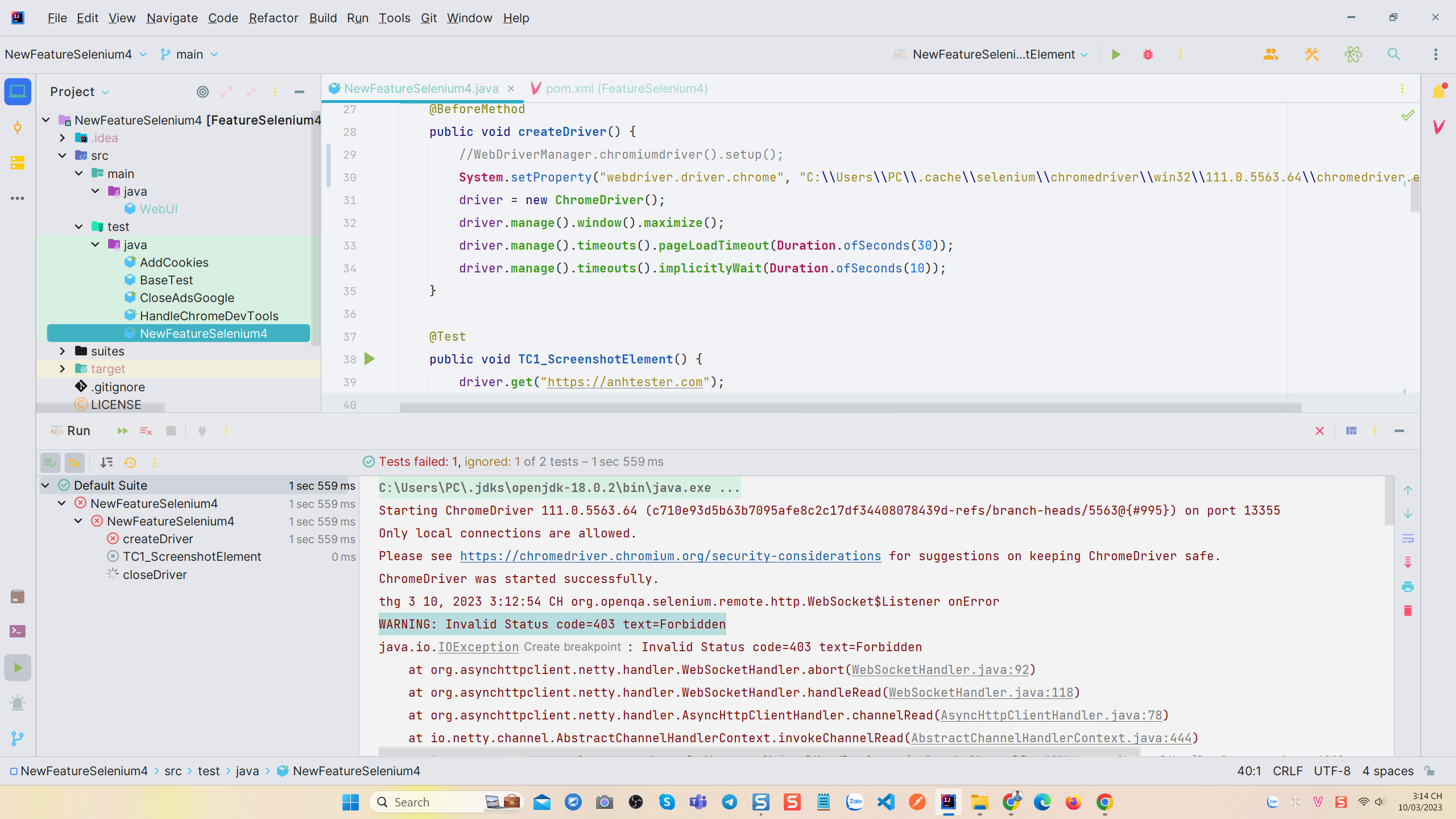Collapse Default Suite test node

click(x=45, y=486)
